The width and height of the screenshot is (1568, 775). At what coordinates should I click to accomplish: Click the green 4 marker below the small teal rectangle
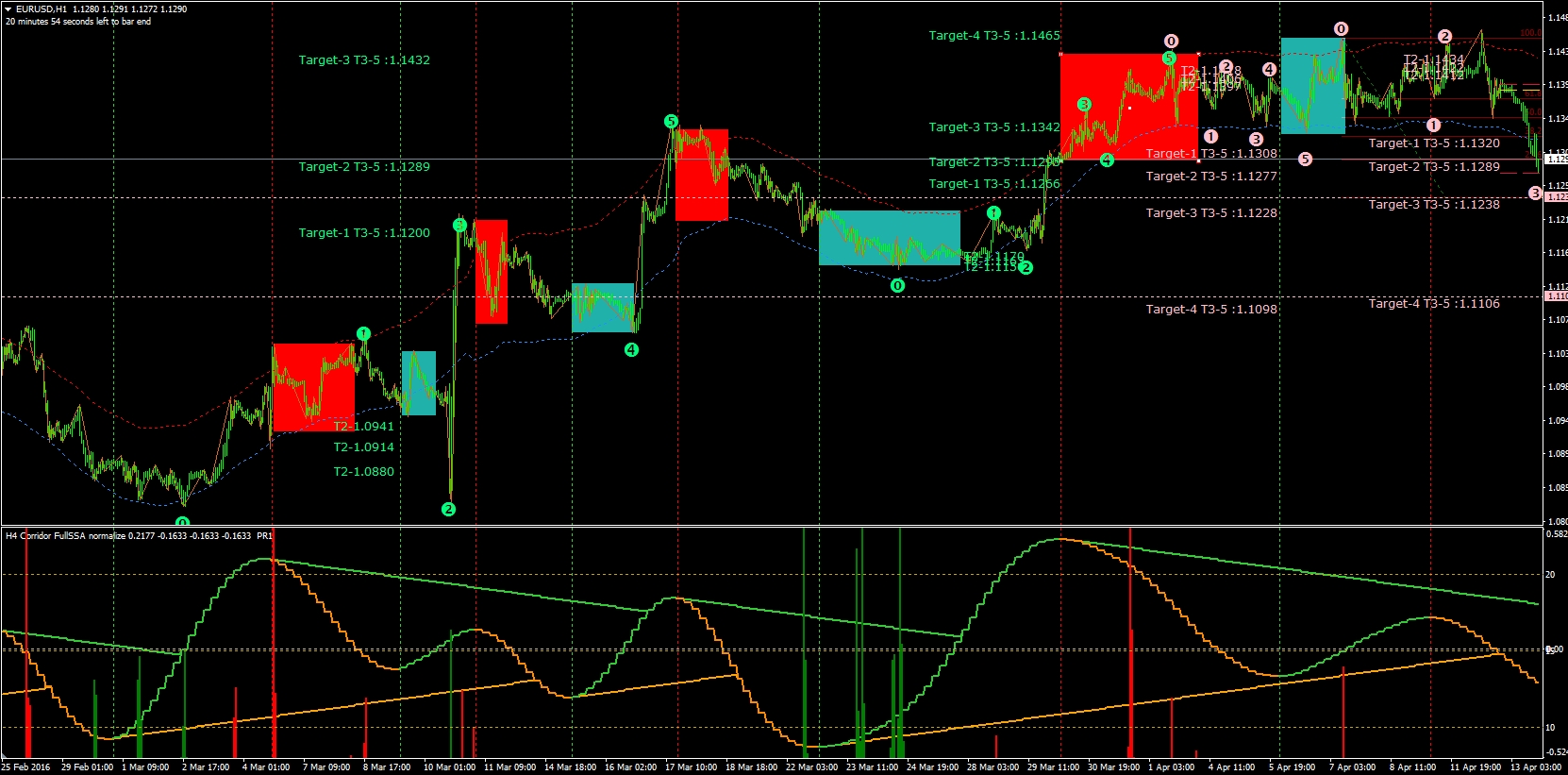coord(631,349)
